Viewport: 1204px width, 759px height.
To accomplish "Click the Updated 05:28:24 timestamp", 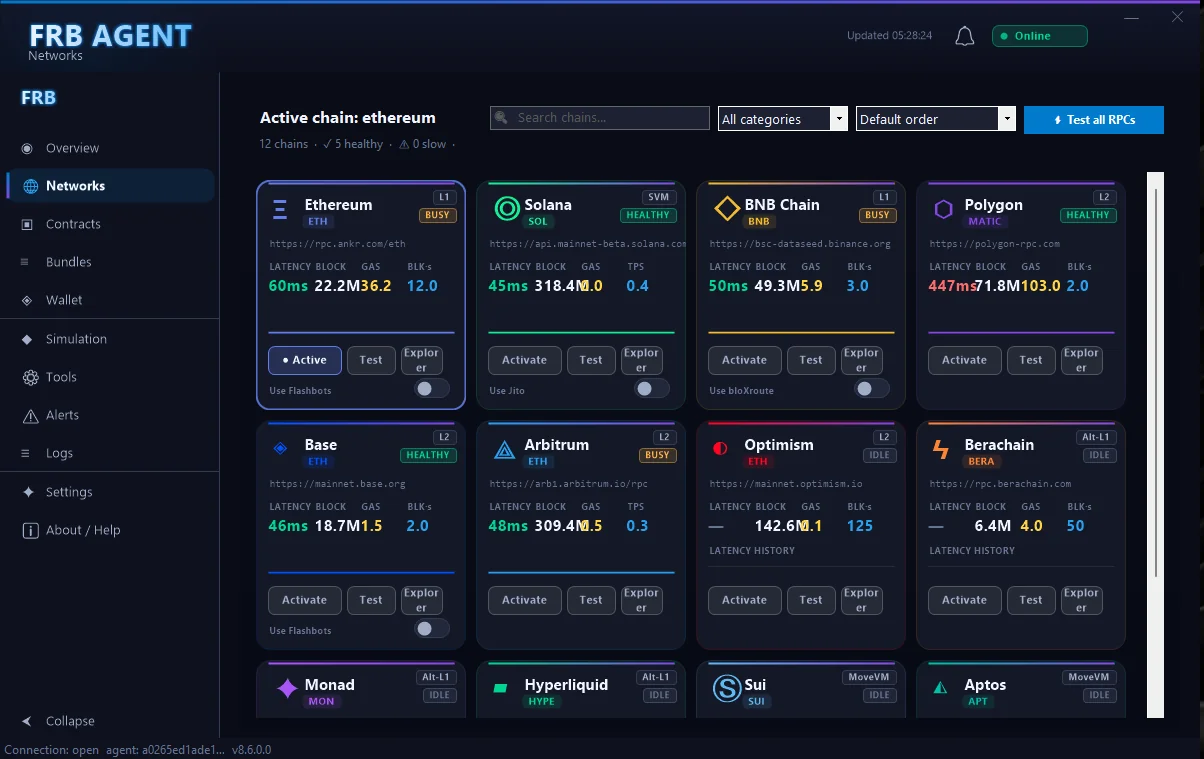I will (x=889, y=36).
